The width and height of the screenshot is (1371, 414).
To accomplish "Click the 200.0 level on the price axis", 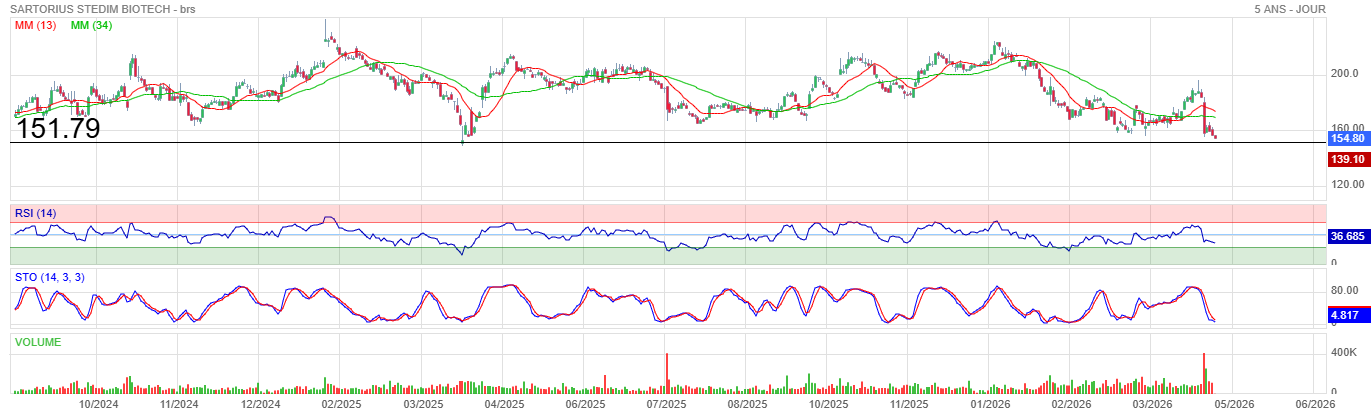I will 1344,75.
